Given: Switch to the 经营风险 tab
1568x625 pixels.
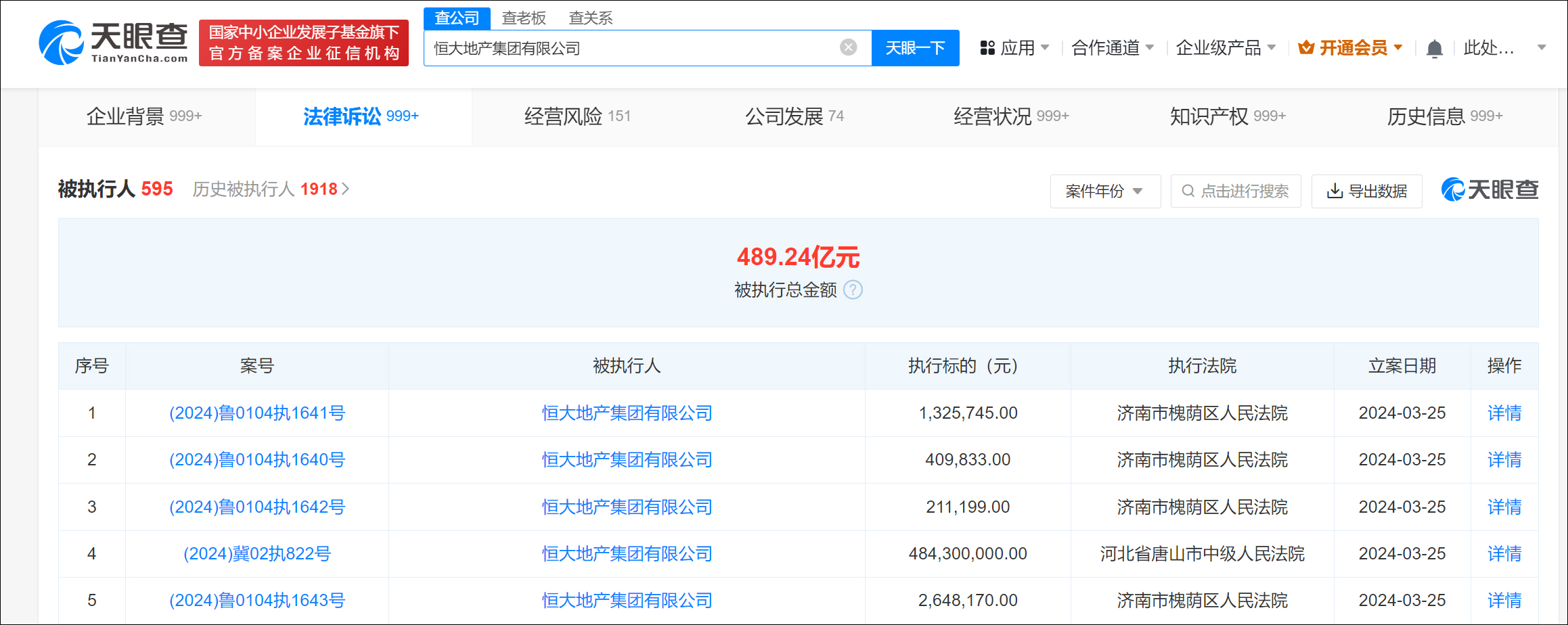Looking at the screenshot, I should (x=577, y=116).
